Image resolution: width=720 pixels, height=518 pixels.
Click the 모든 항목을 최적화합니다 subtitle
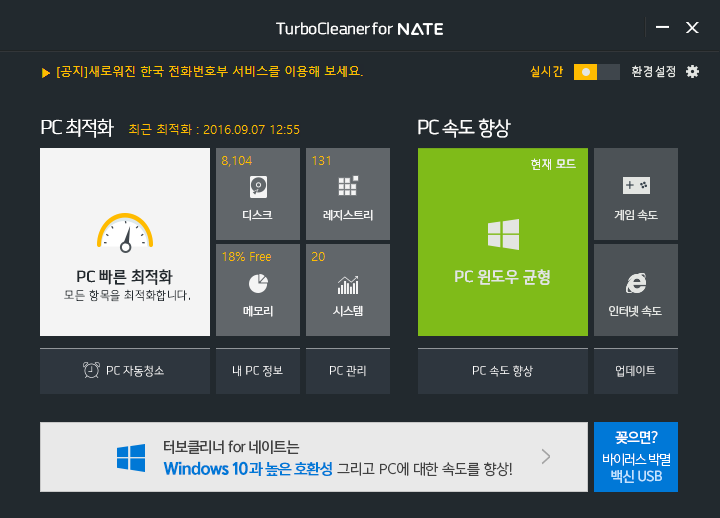127,295
